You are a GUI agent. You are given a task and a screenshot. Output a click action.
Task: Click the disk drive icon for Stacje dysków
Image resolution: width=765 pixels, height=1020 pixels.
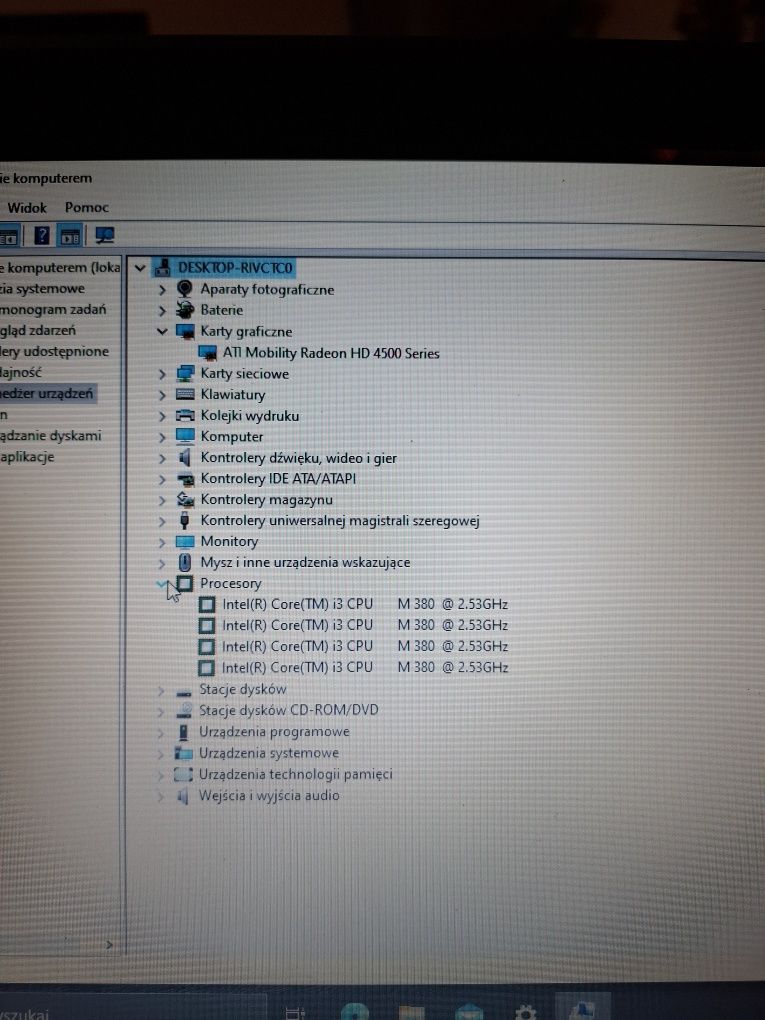click(184, 691)
